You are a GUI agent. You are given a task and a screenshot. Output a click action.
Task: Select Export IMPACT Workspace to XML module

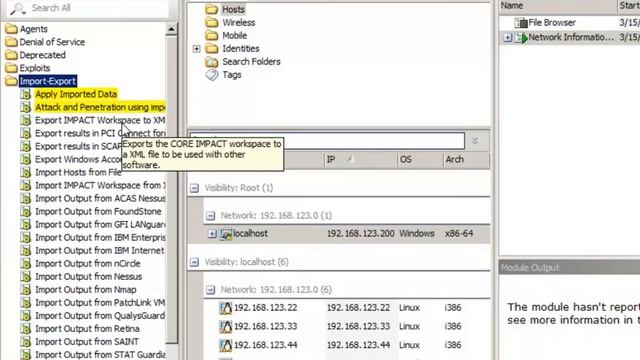pyautogui.click(x=100, y=120)
